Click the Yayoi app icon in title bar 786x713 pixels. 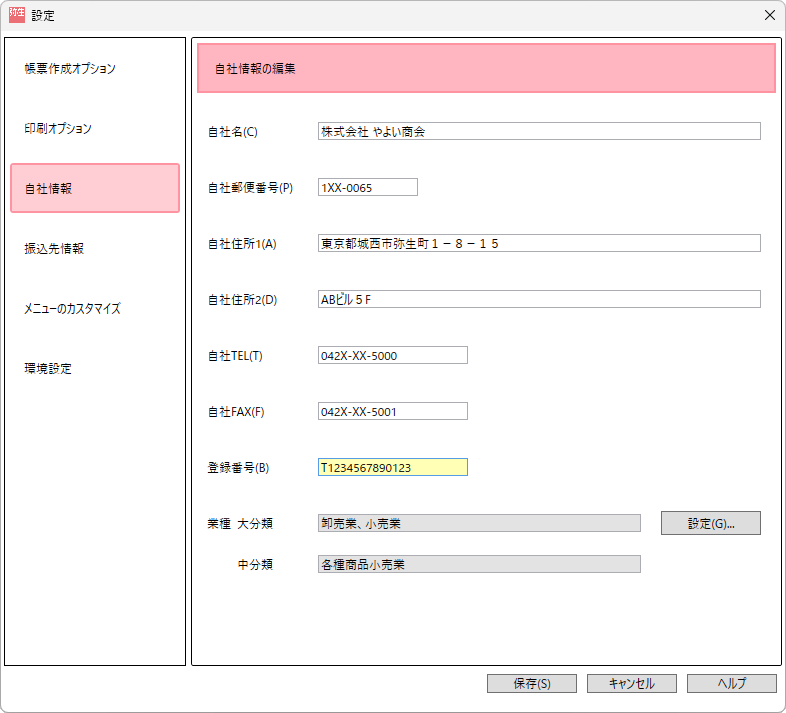click(16, 15)
